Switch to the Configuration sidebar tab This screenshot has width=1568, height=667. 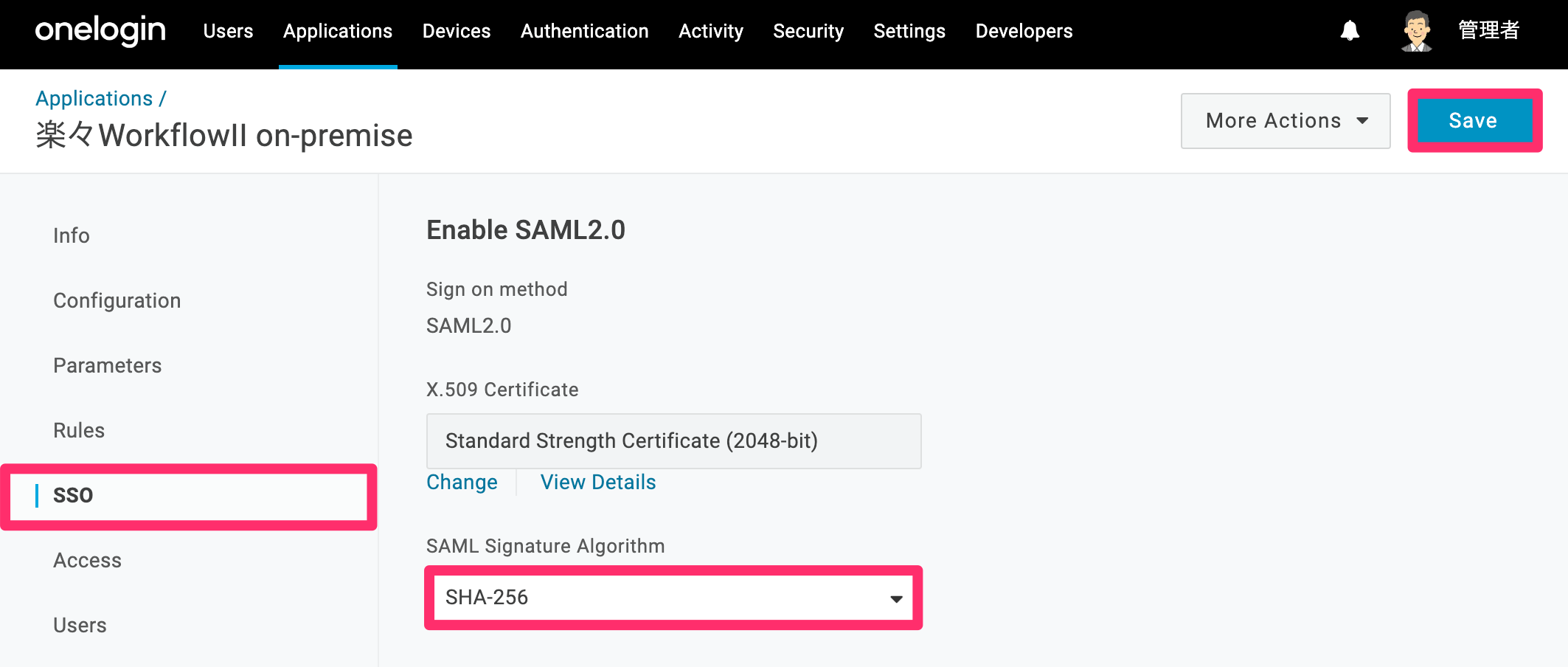[117, 300]
